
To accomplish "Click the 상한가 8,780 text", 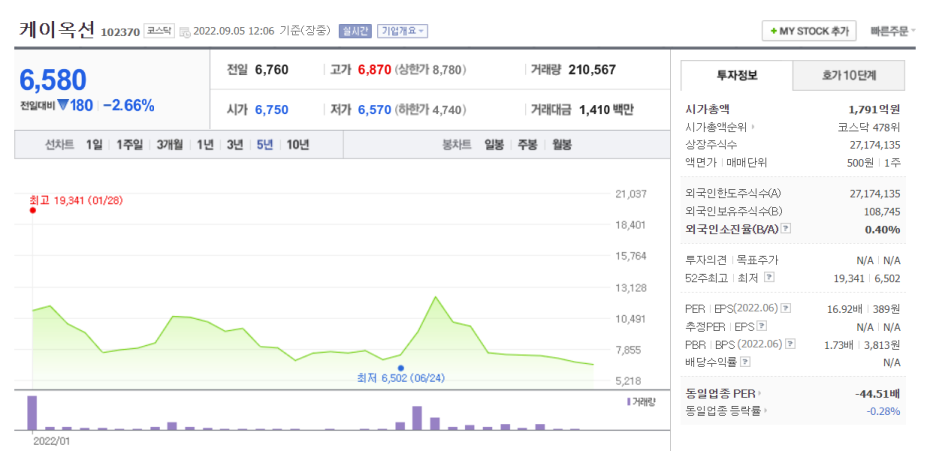I will click(430, 70).
